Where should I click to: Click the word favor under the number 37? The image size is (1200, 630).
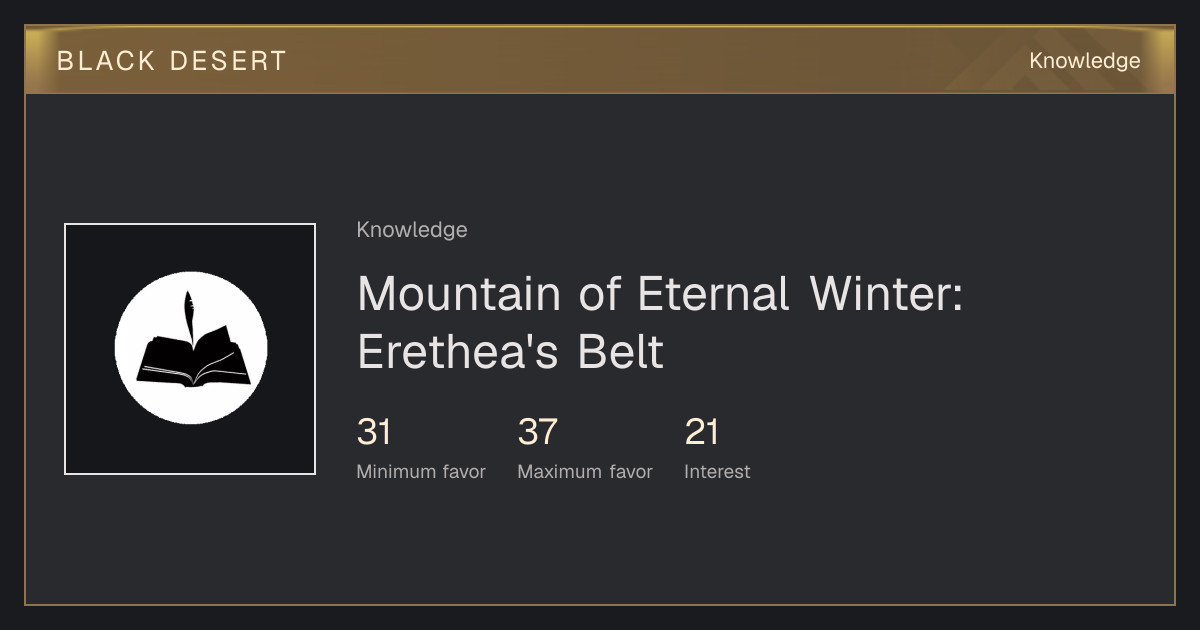(630, 472)
